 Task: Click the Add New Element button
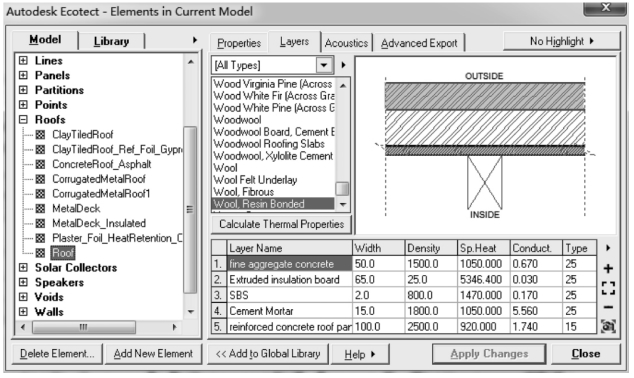[x=153, y=354]
